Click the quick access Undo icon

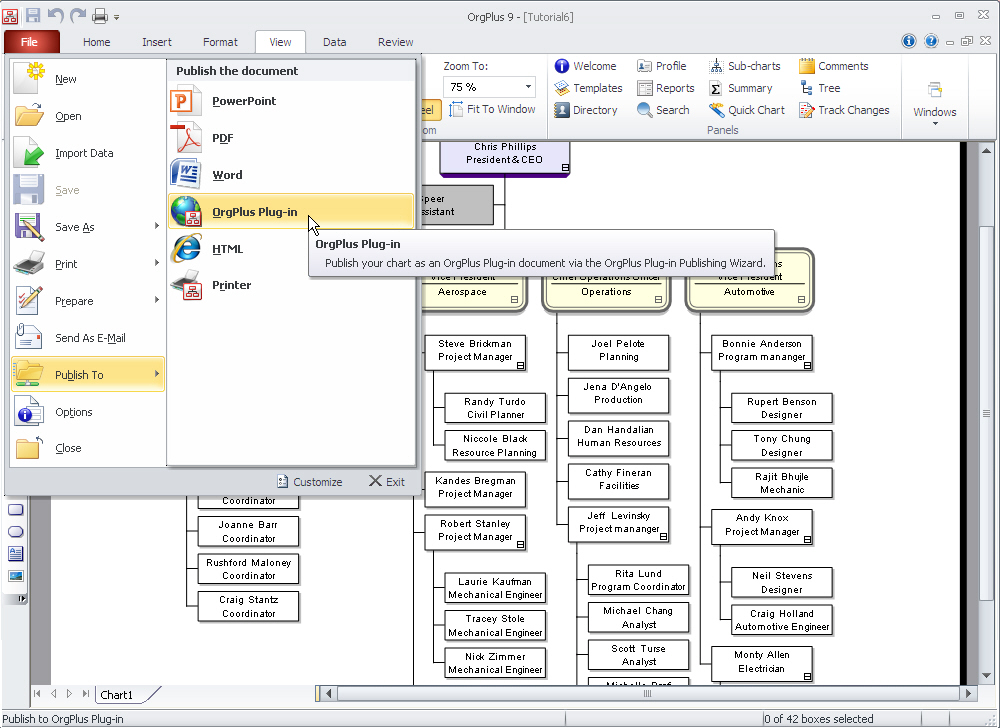[x=55, y=15]
